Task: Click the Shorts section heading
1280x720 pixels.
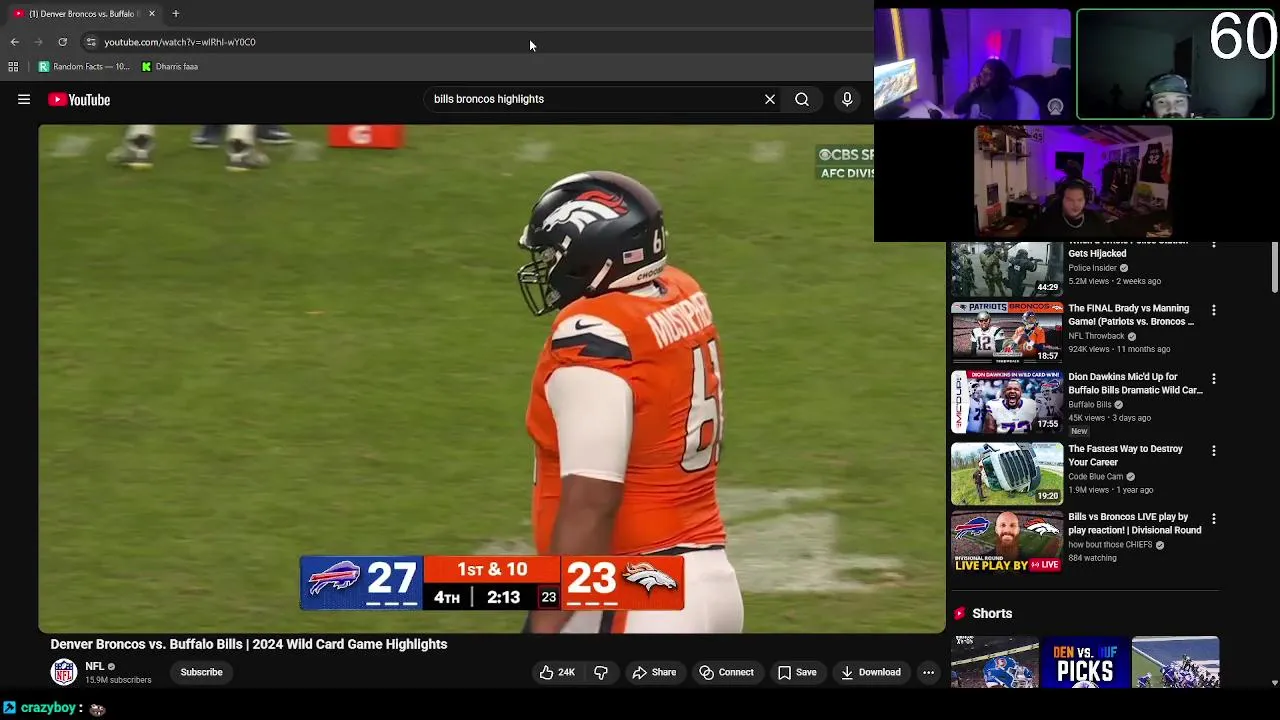Action: (992, 614)
